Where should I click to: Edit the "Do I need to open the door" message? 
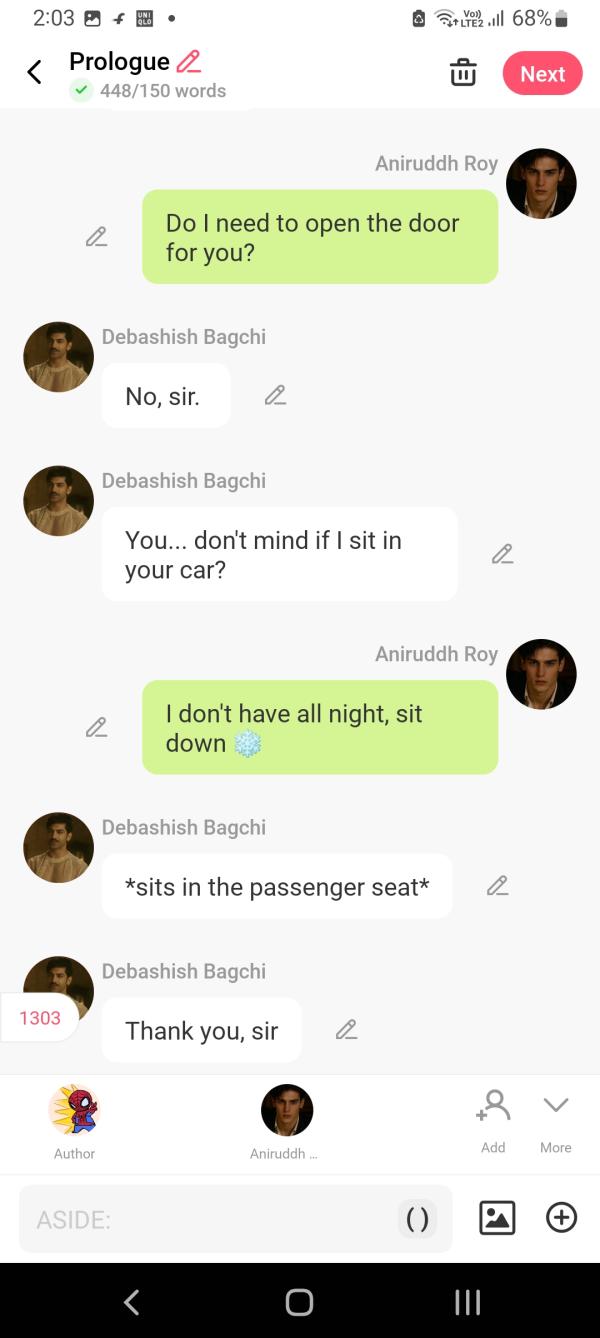pos(96,237)
